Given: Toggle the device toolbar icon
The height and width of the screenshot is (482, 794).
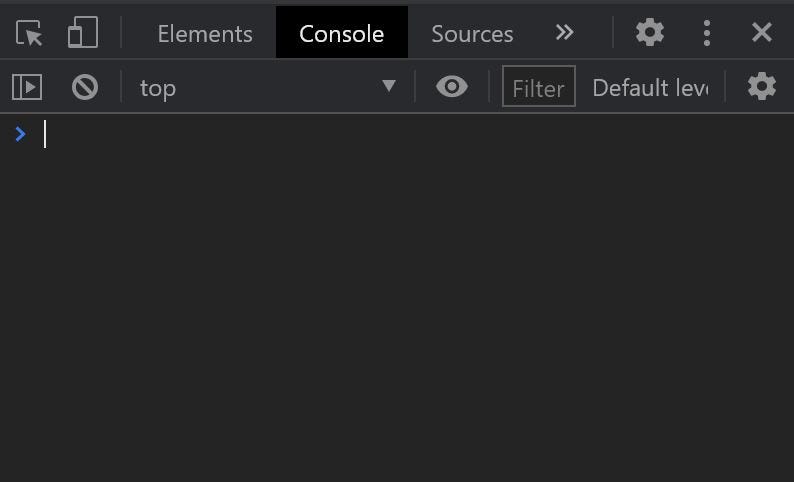Looking at the screenshot, I should tap(83, 32).
